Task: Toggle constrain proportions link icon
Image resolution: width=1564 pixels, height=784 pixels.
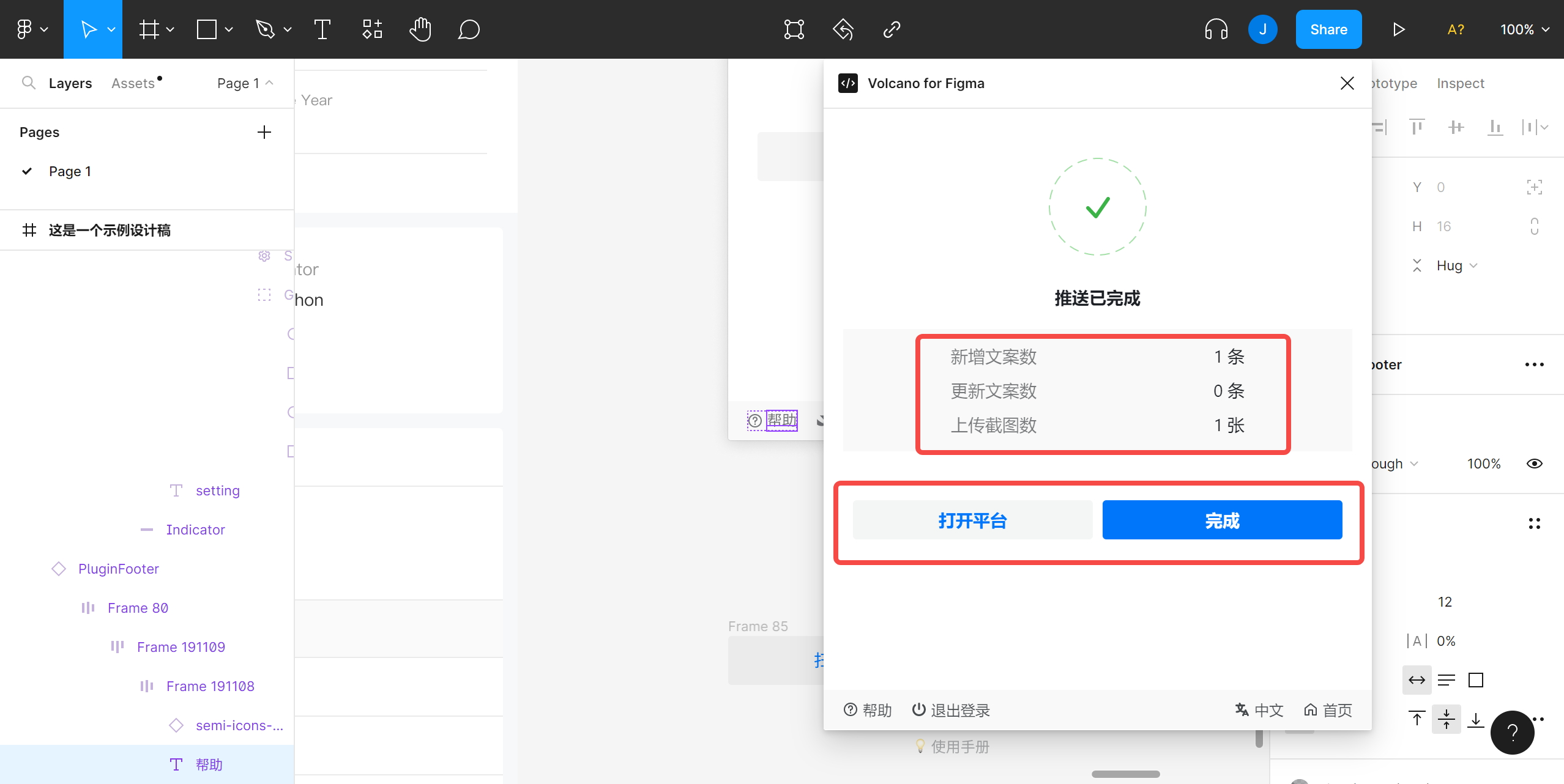Action: 1534,226
